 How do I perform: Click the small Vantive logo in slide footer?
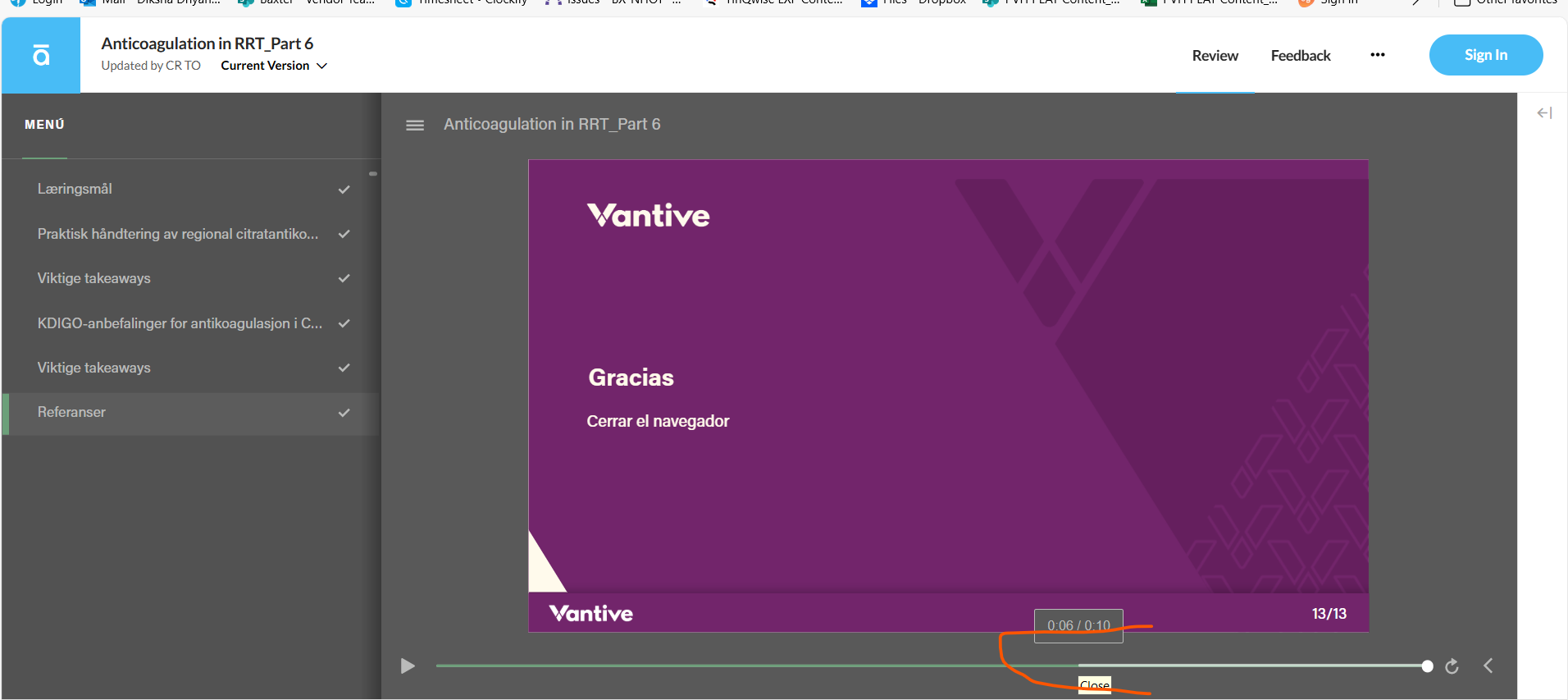590,614
